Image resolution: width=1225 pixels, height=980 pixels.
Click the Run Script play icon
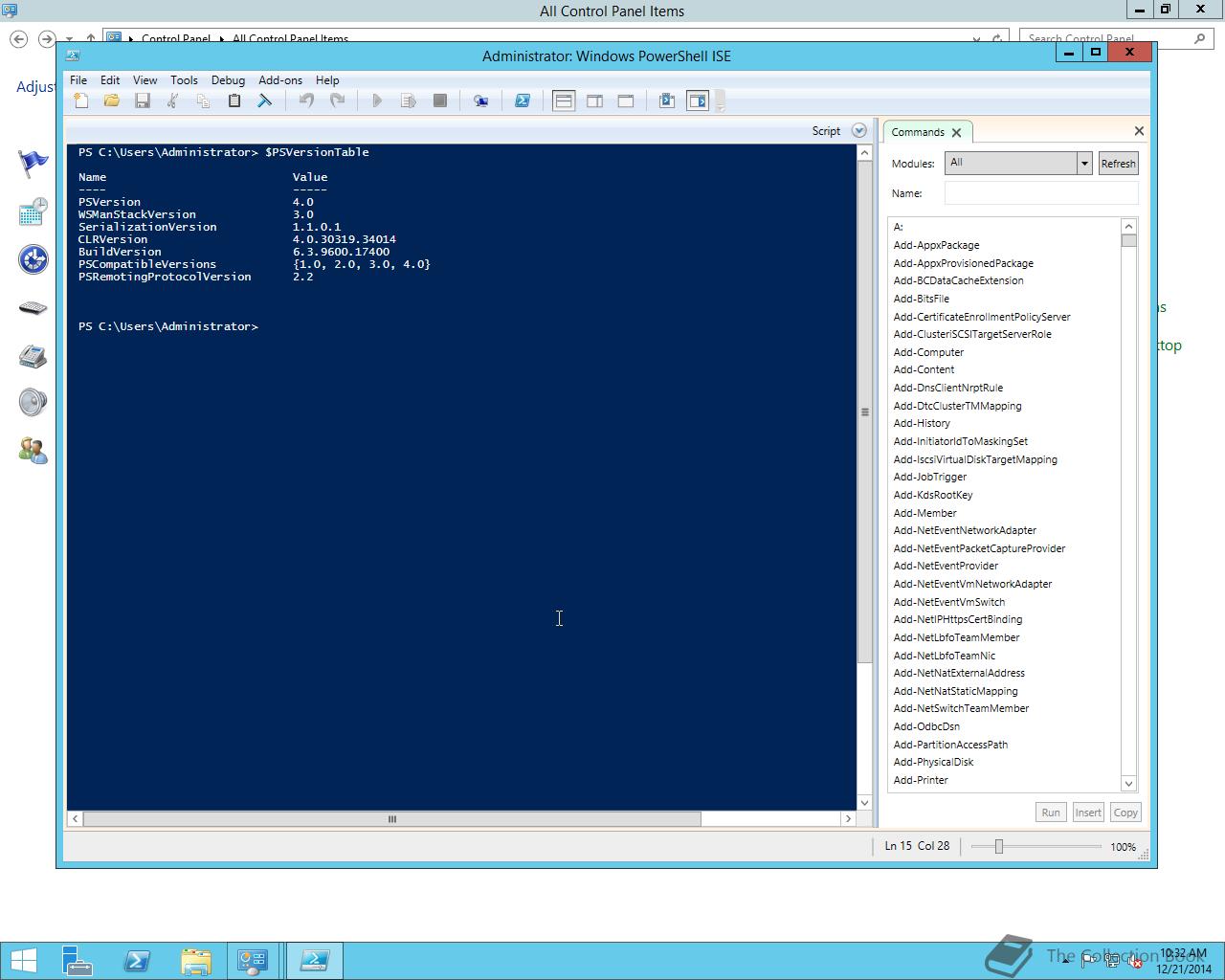(x=377, y=100)
